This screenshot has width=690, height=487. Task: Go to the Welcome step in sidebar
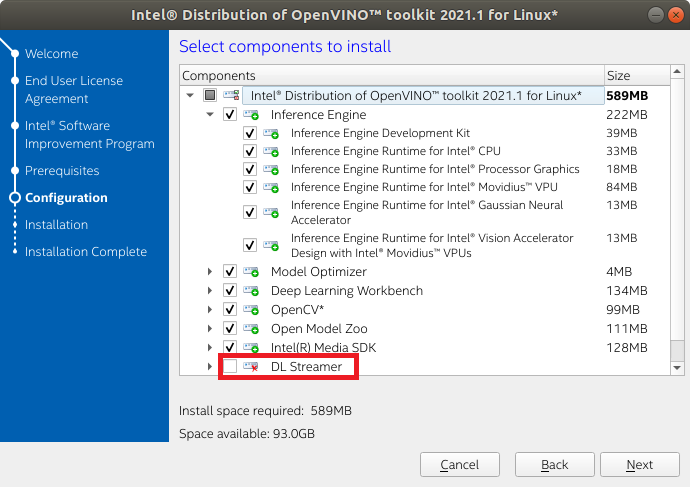51,54
